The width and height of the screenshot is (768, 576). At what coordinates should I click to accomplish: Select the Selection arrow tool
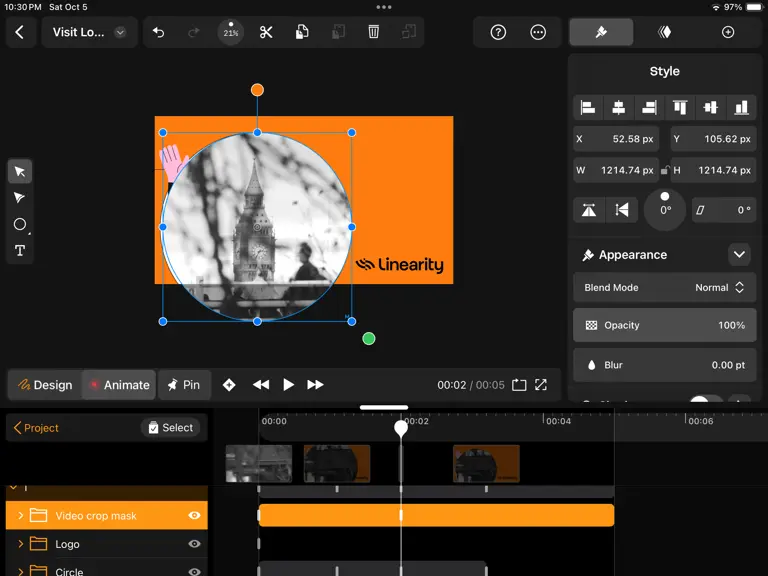[x=20, y=171]
